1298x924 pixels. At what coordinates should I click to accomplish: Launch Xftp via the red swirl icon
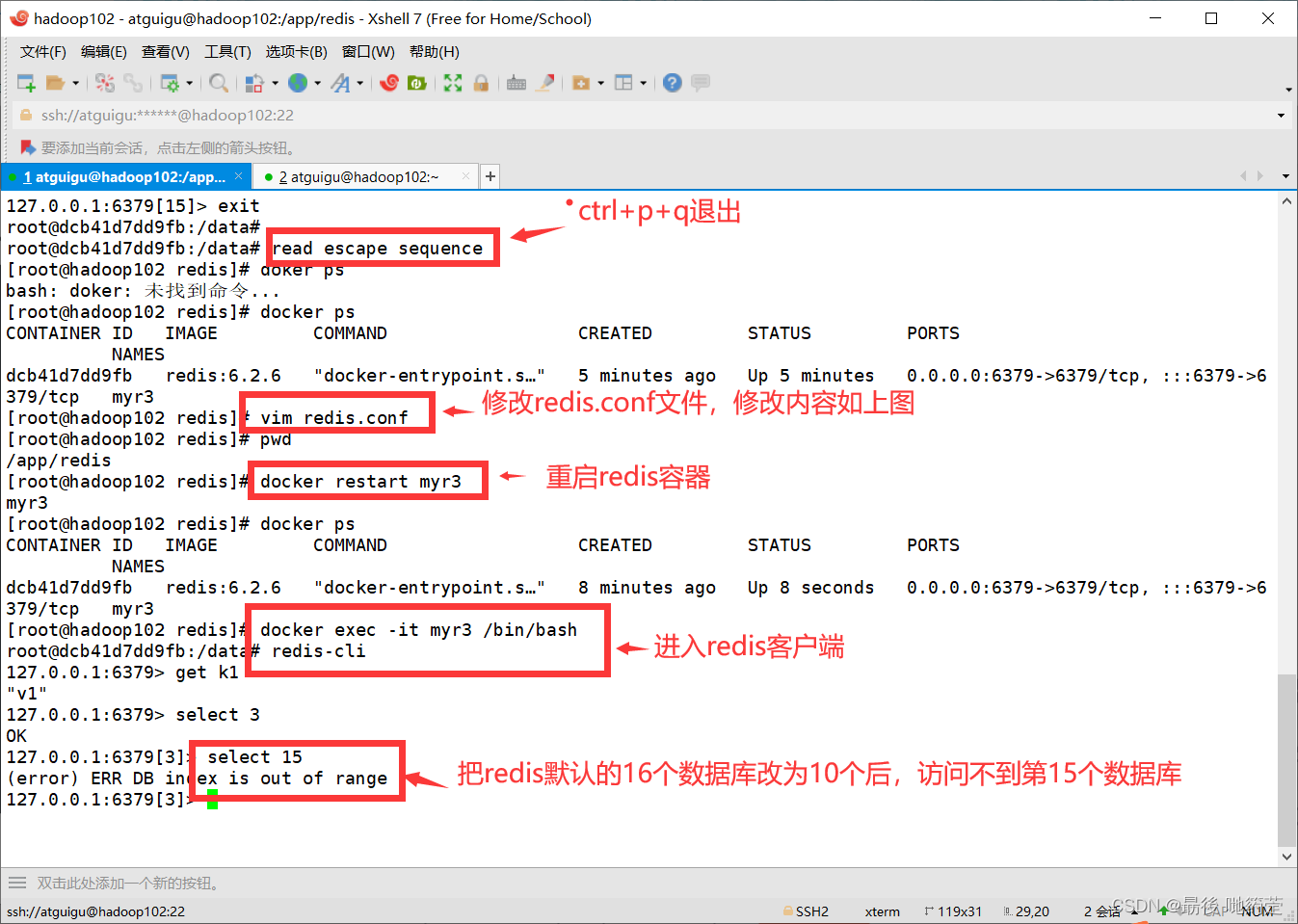389,84
